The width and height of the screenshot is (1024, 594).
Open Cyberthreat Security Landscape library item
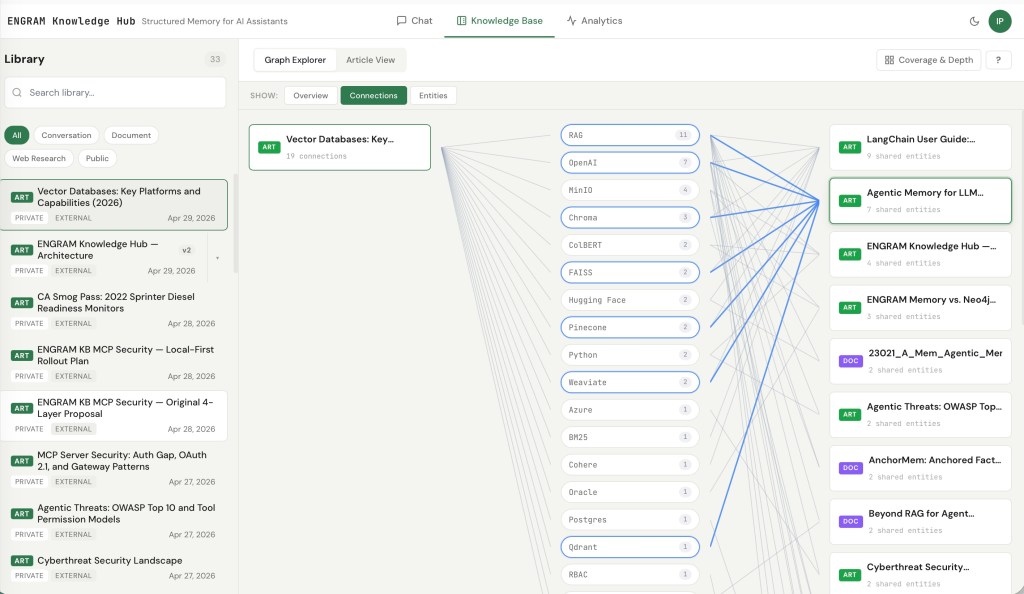(x=114, y=568)
